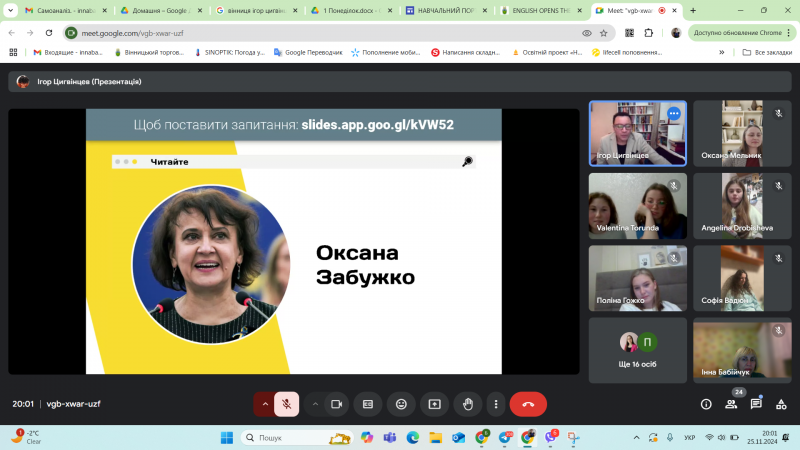Open 'Входящие - innaba' bookmark
This screenshot has width=800, height=450.
coord(68,52)
